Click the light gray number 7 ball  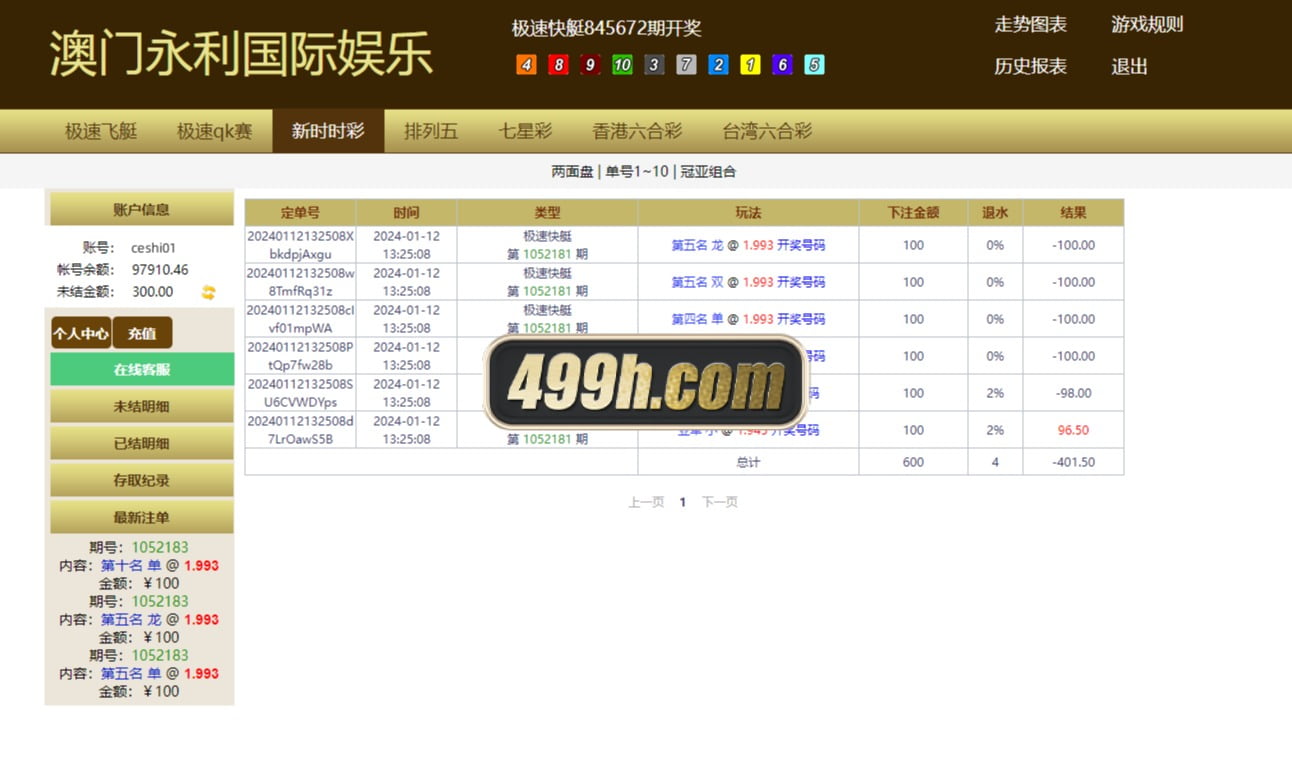click(686, 65)
